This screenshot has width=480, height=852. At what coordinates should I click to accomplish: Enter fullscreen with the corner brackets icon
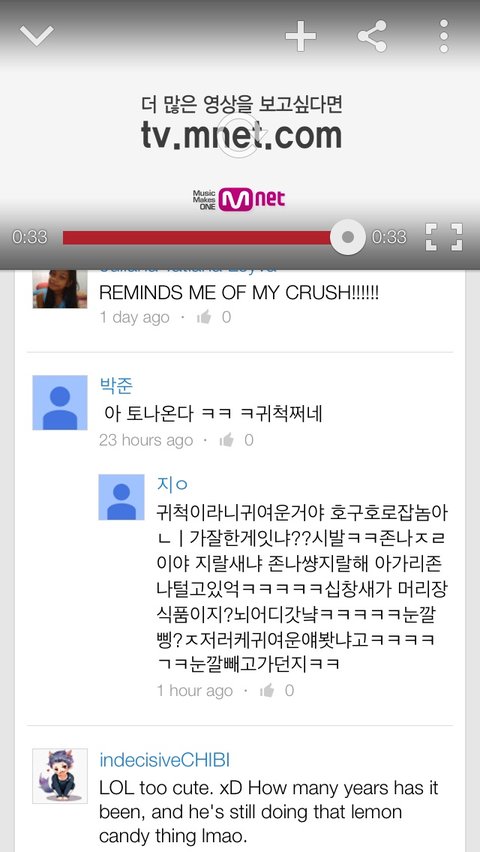tap(444, 237)
